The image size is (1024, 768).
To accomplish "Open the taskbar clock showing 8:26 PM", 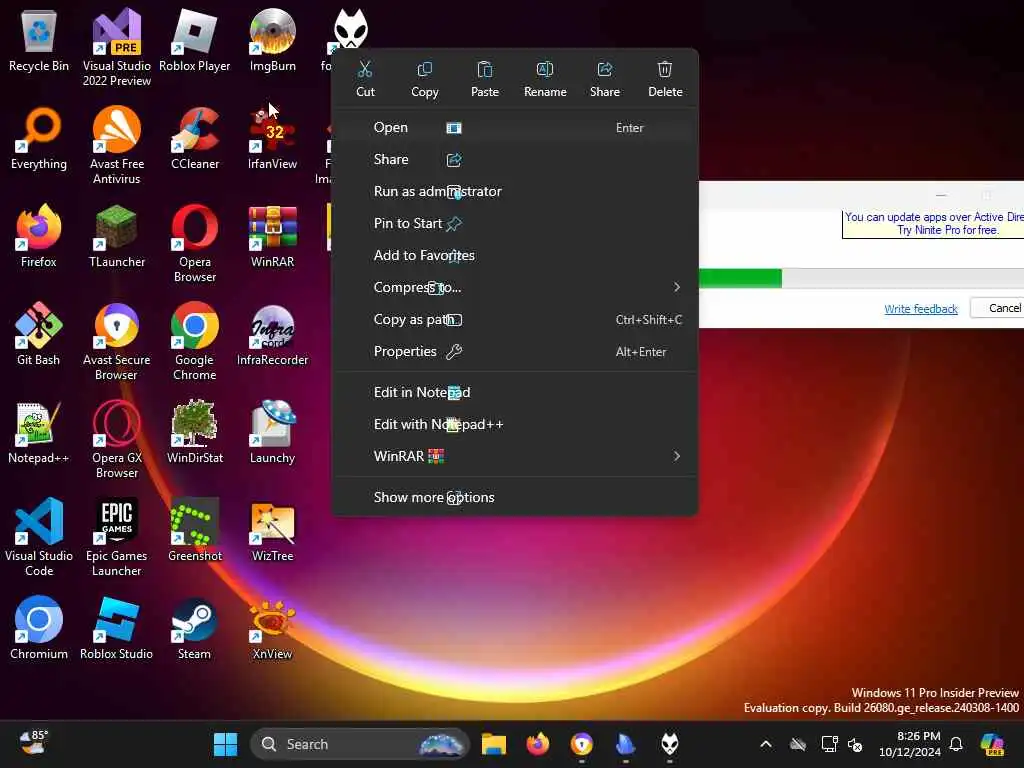I will tap(910, 744).
